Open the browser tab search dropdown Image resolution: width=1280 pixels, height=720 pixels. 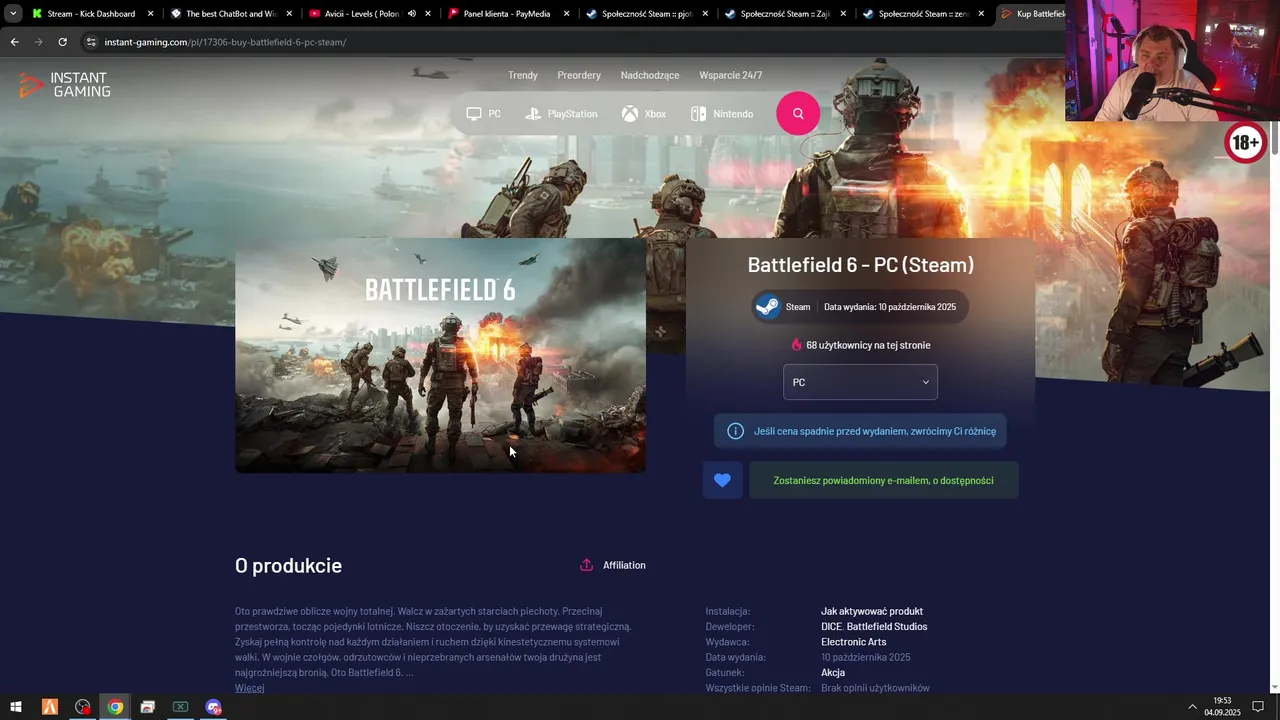pos(12,13)
